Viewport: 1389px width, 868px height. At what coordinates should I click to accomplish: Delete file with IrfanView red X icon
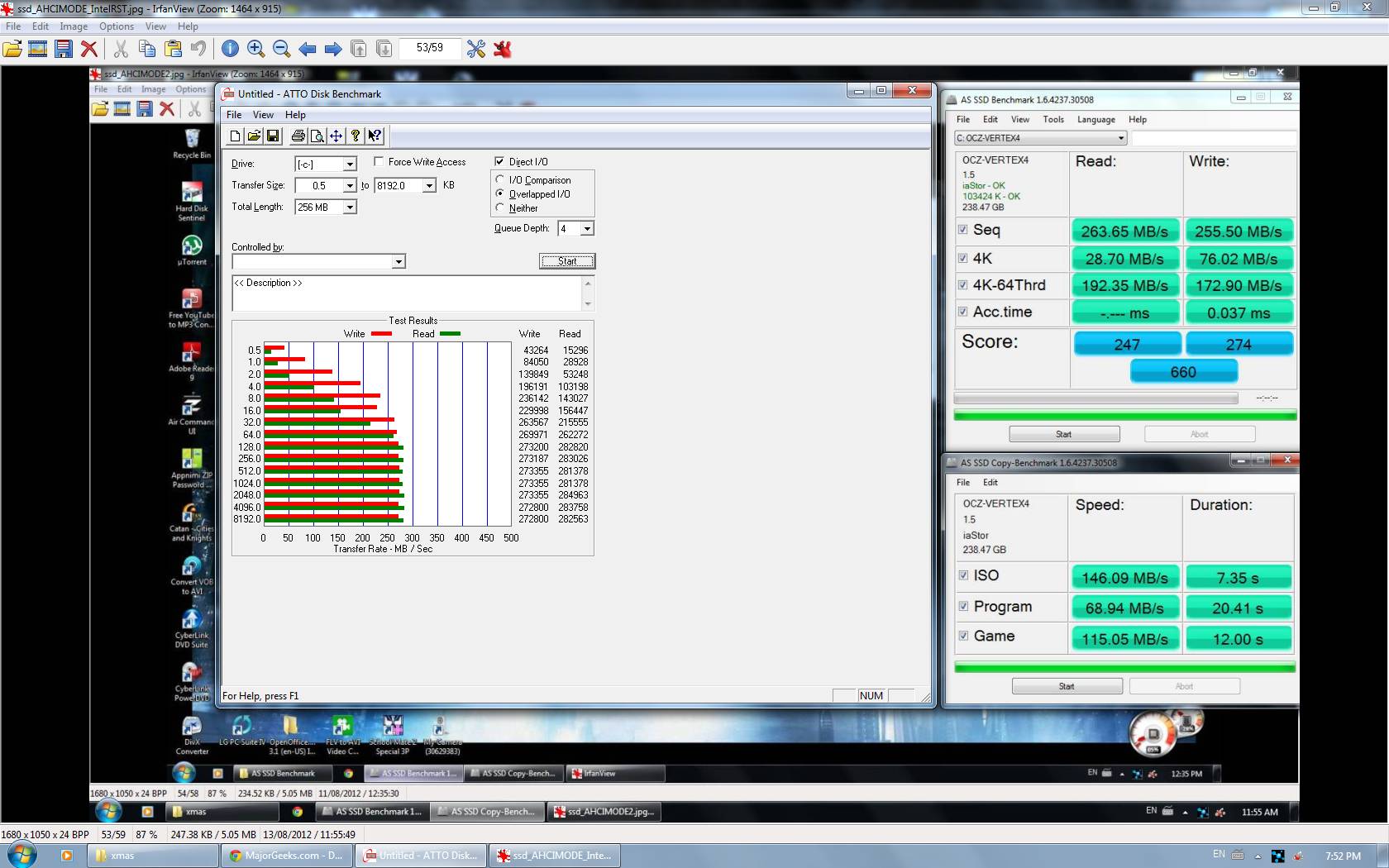point(89,49)
